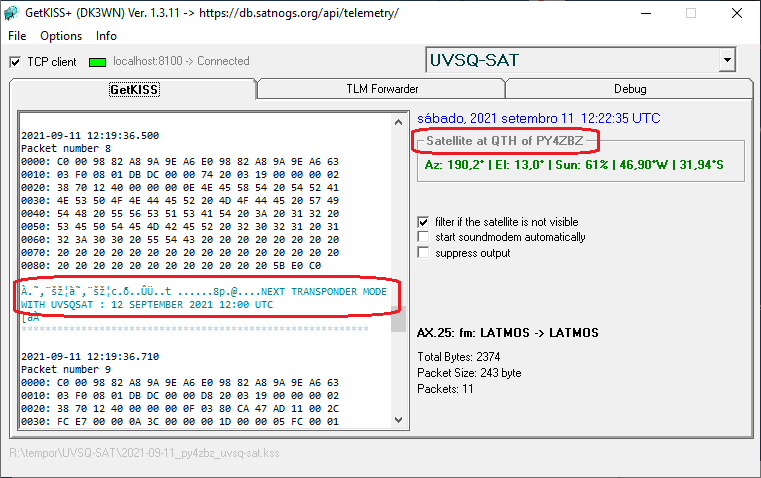The image size is (761, 478).
Task: Click the Packets: 11 counter
Action: click(x=445, y=389)
